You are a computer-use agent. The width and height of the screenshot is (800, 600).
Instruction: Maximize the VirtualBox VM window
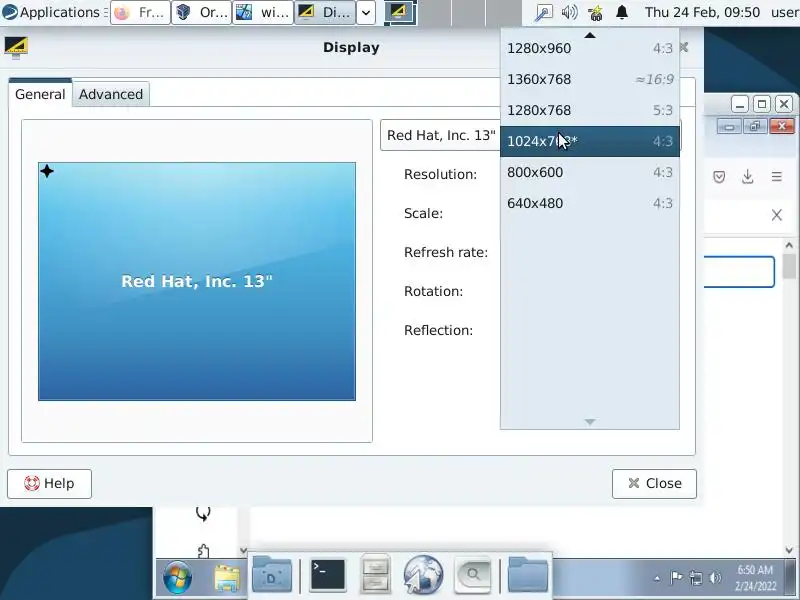[x=762, y=105]
